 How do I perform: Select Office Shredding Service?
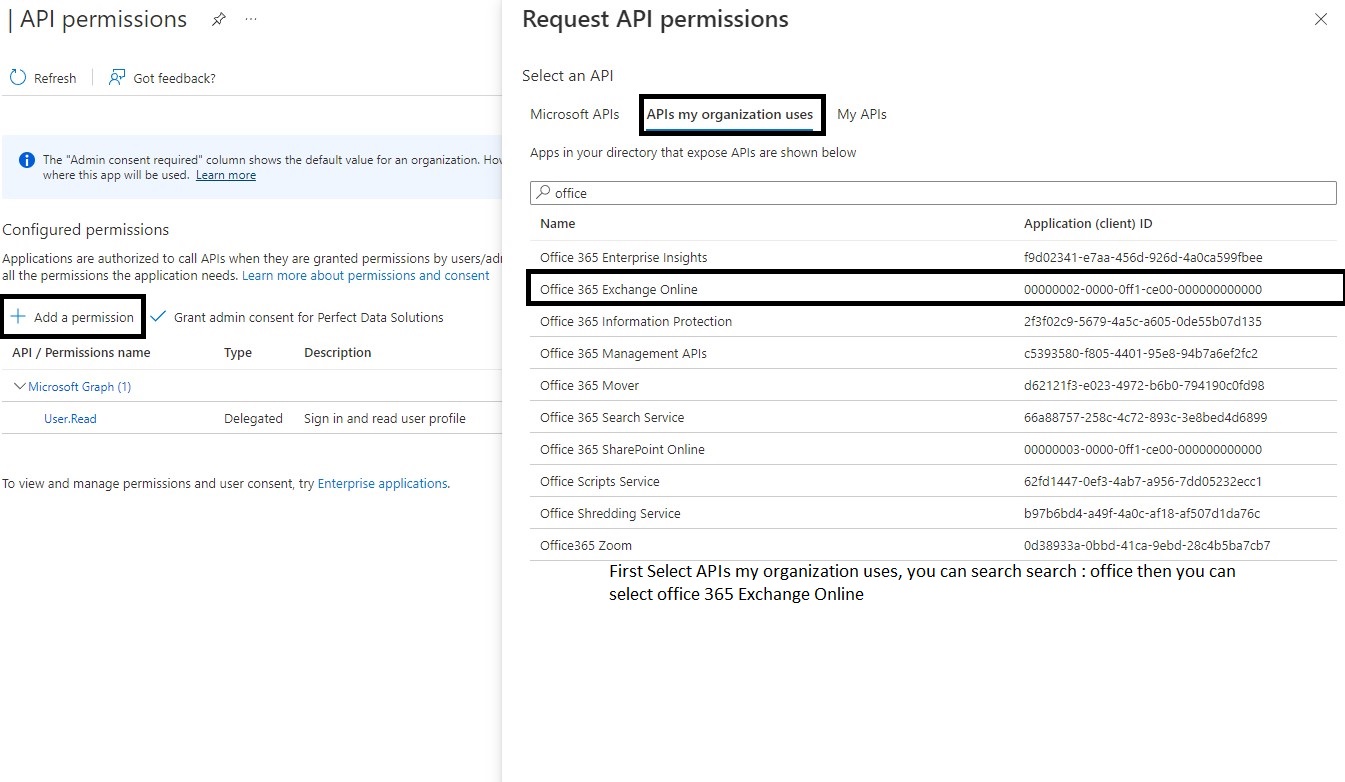click(933, 513)
